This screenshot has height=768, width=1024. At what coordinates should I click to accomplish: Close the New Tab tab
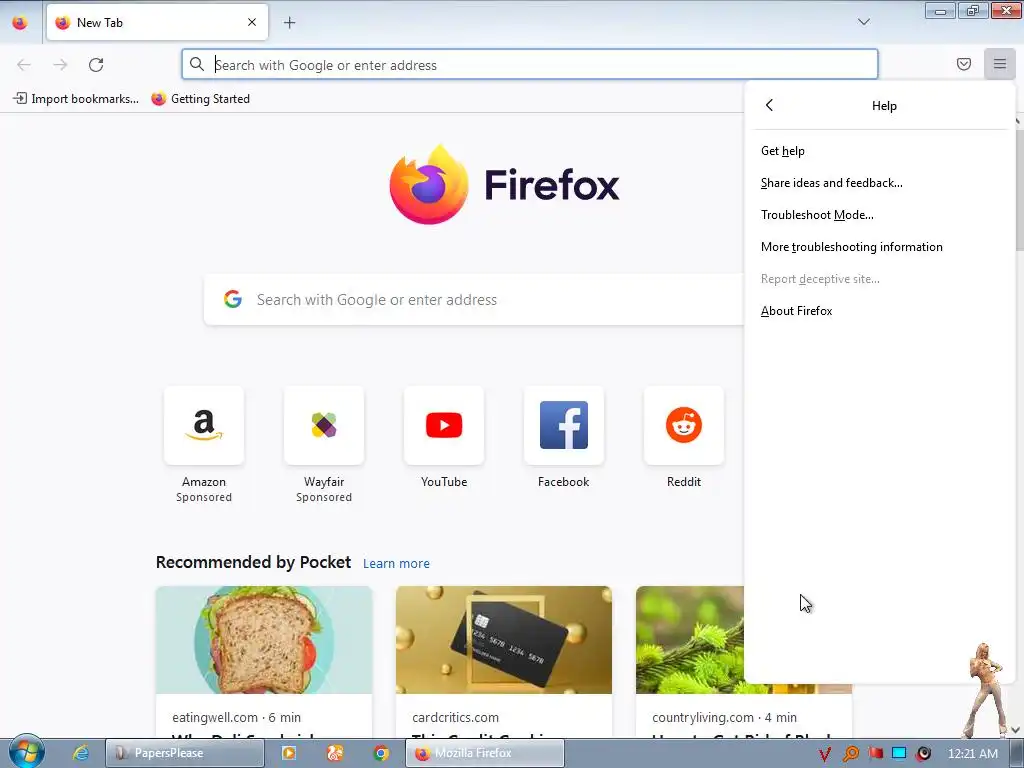252,22
